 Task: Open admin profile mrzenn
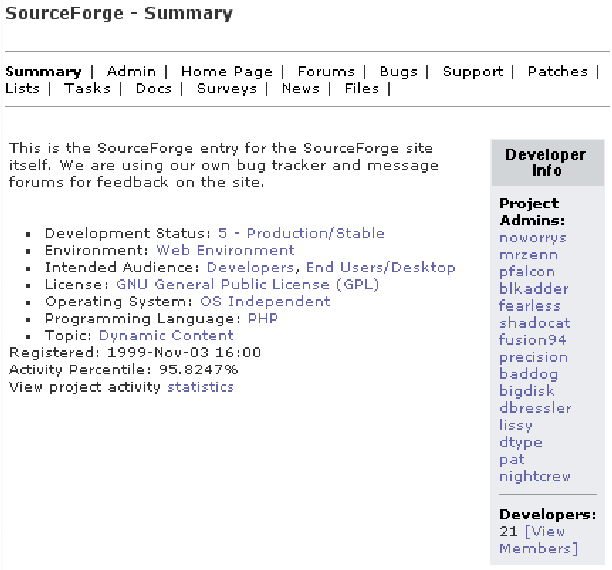(528, 255)
